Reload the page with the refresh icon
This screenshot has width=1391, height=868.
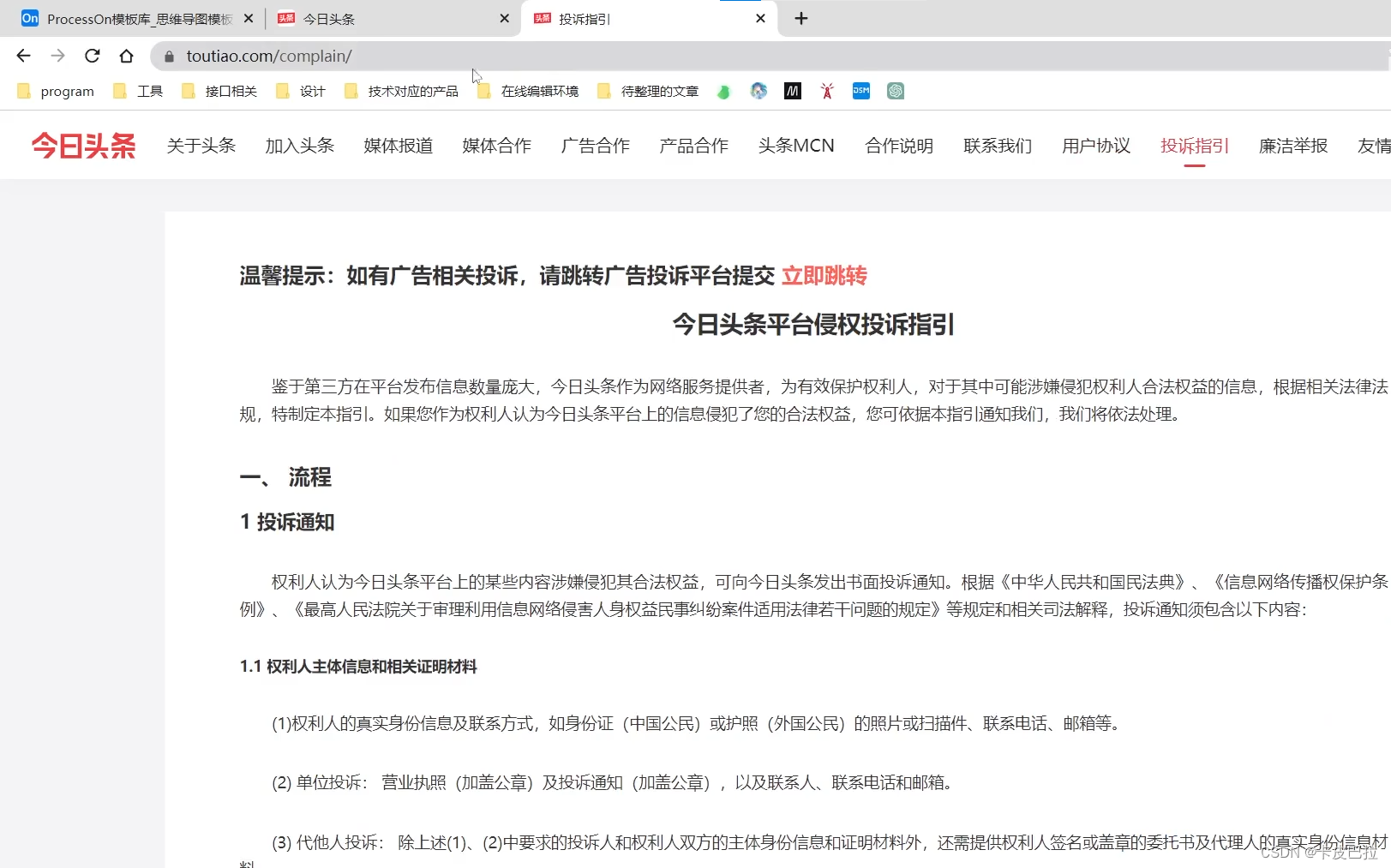tap(93, 56)
